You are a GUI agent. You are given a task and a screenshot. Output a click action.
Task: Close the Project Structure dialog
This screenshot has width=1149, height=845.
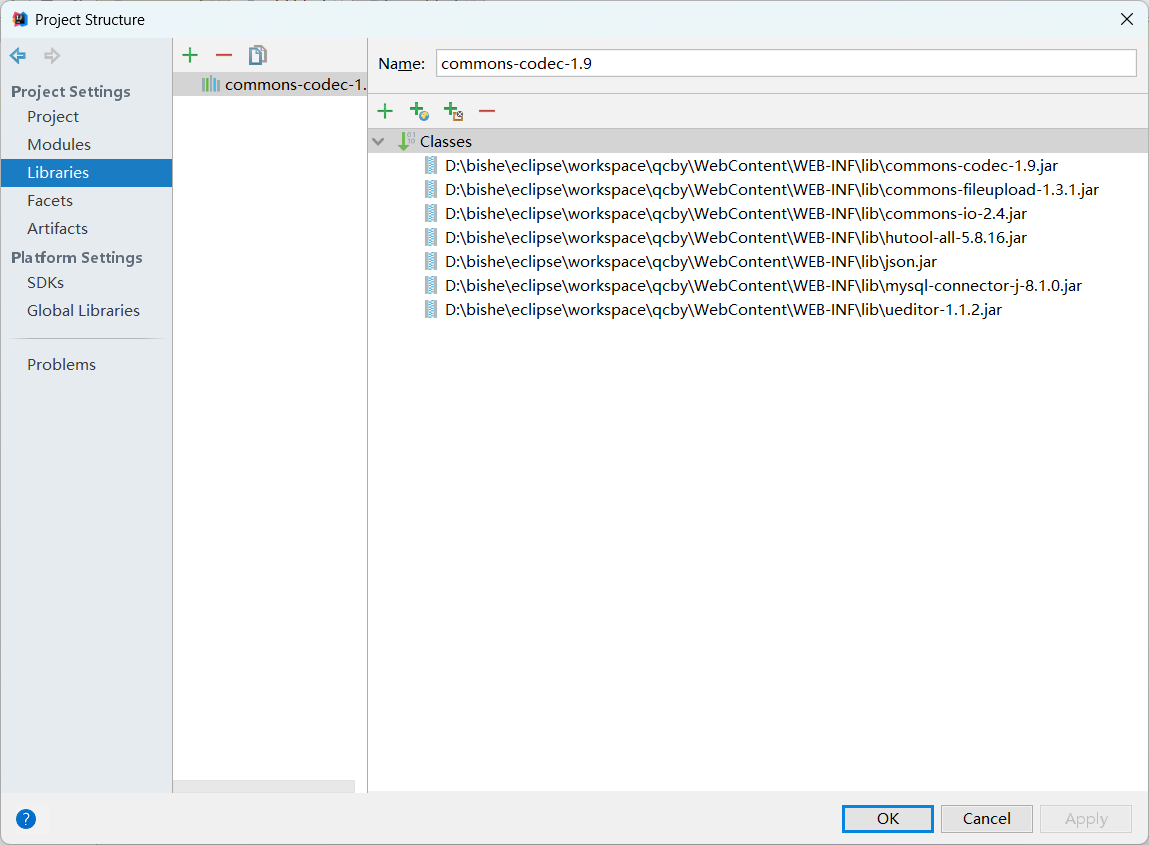pyautogui.click(x=1127, y=19)
